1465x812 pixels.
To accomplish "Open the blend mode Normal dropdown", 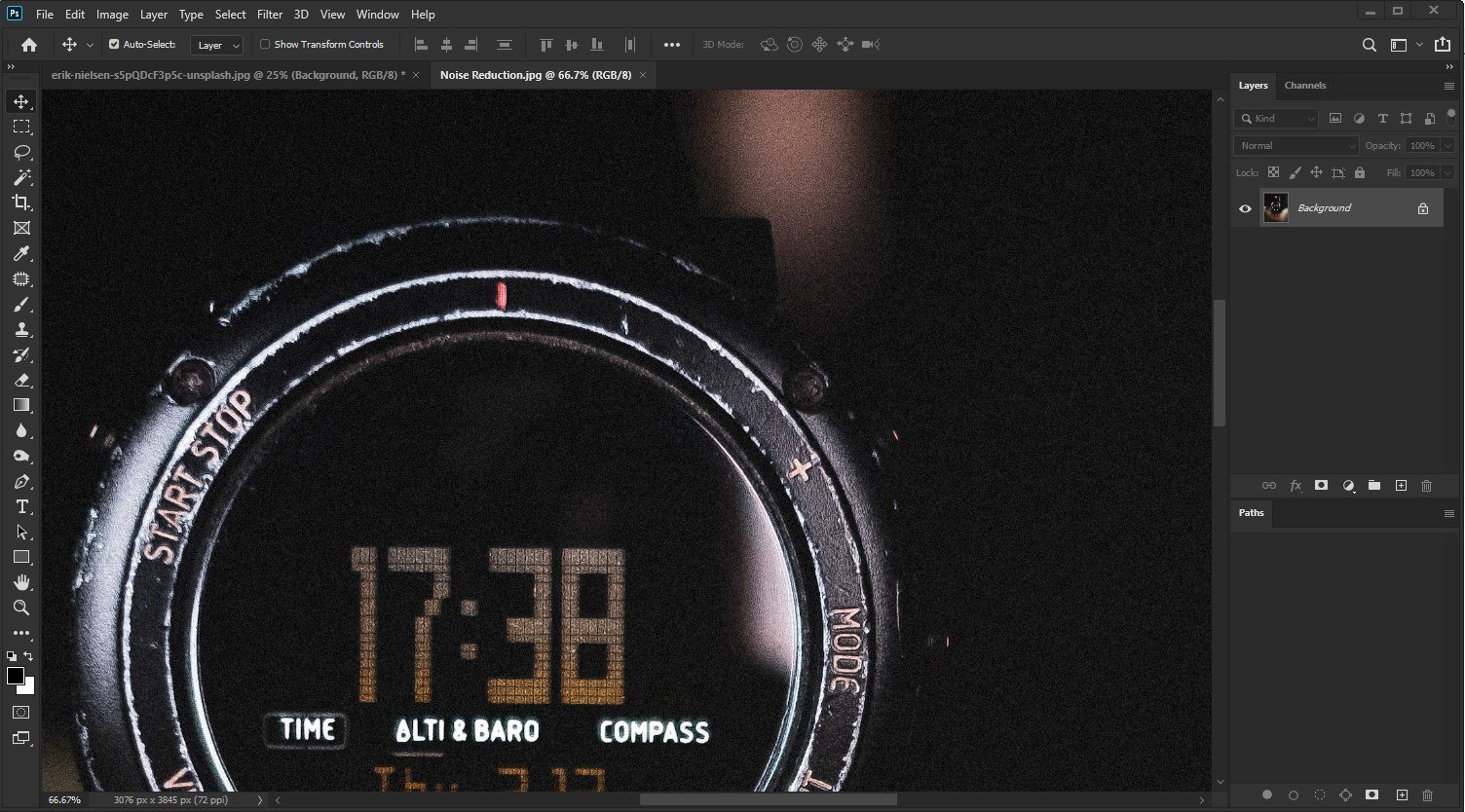I will (1296, 145).
